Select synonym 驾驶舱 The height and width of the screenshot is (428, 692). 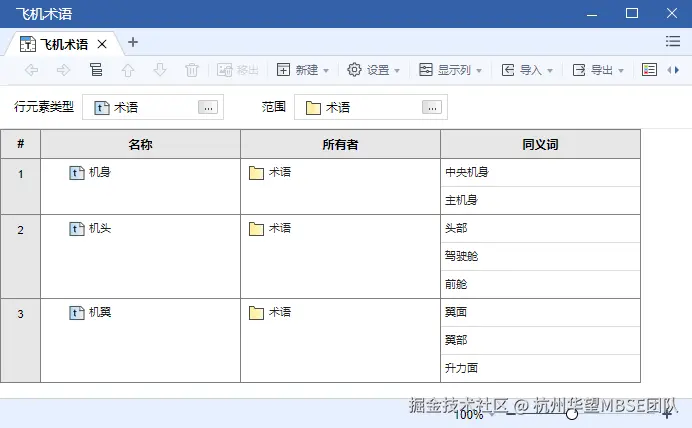pos(461,256)
